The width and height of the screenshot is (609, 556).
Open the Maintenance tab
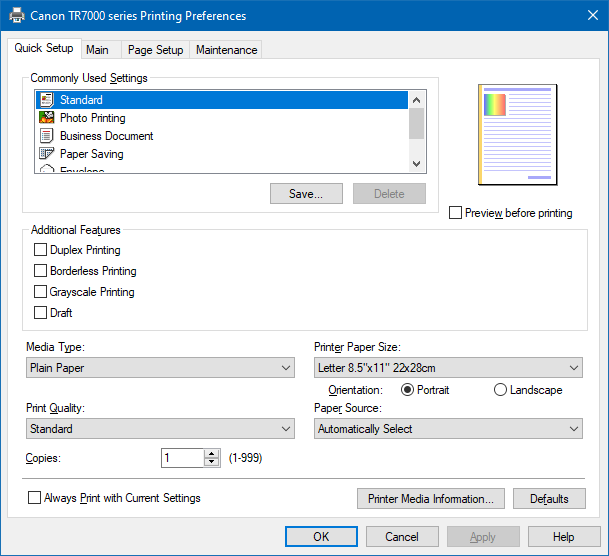(x=226, y=50)
